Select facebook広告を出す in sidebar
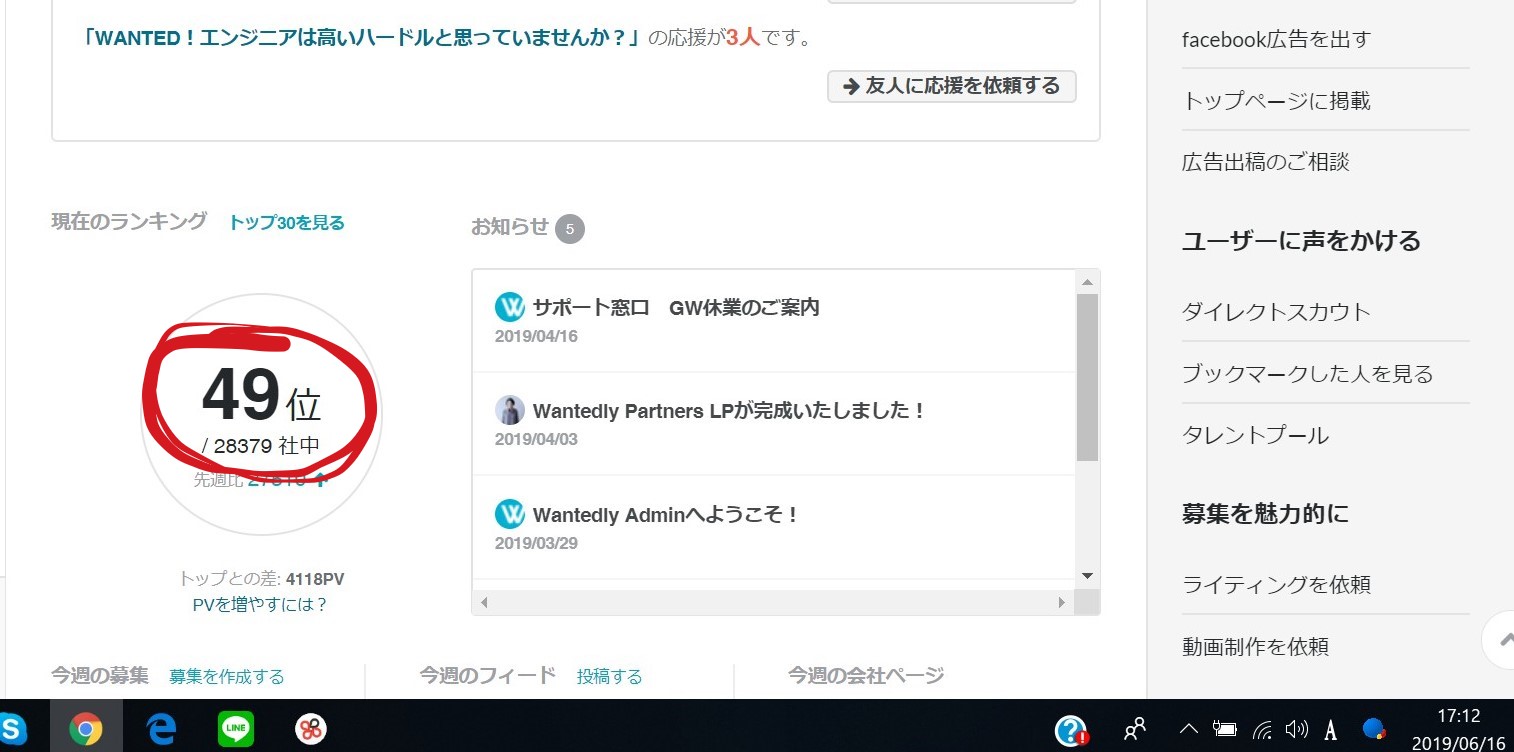This screenshot has width=1514, height=752. click(1276, 39)
